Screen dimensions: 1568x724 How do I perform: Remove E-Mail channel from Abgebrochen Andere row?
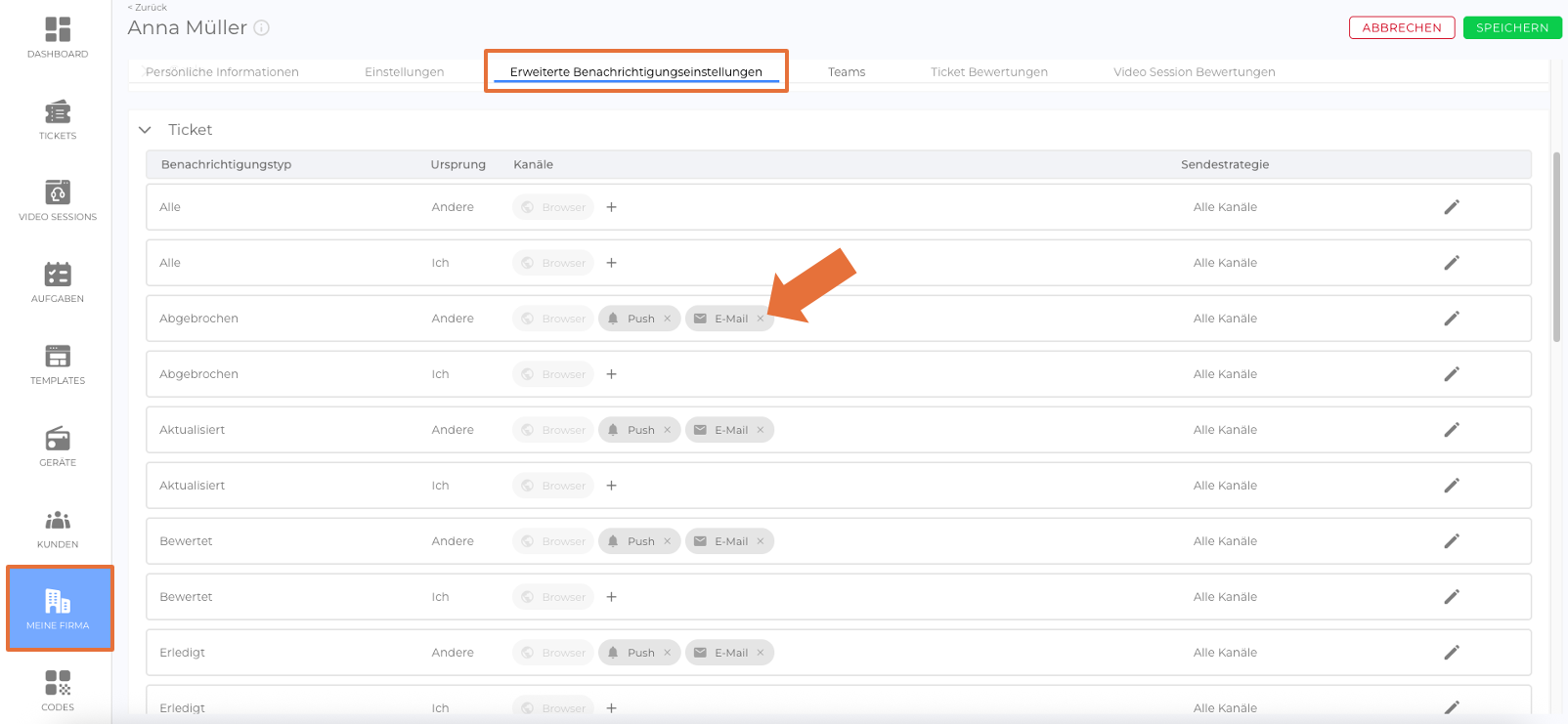coord(761,319)
